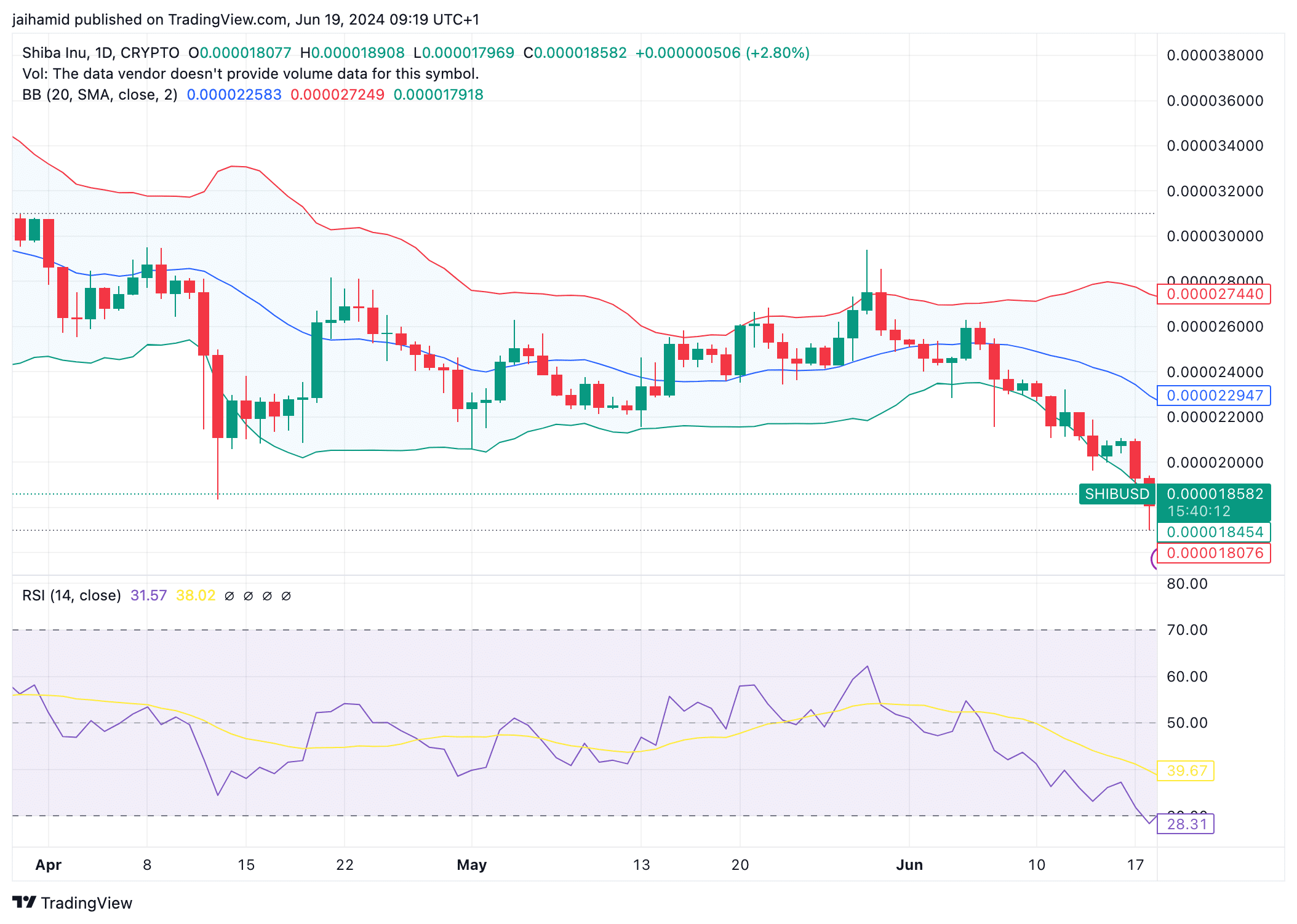The height and width of the screenshot is (924, 1297).
Task: Click the basis value 0.000022947 label
Action: click(1214, 396)
